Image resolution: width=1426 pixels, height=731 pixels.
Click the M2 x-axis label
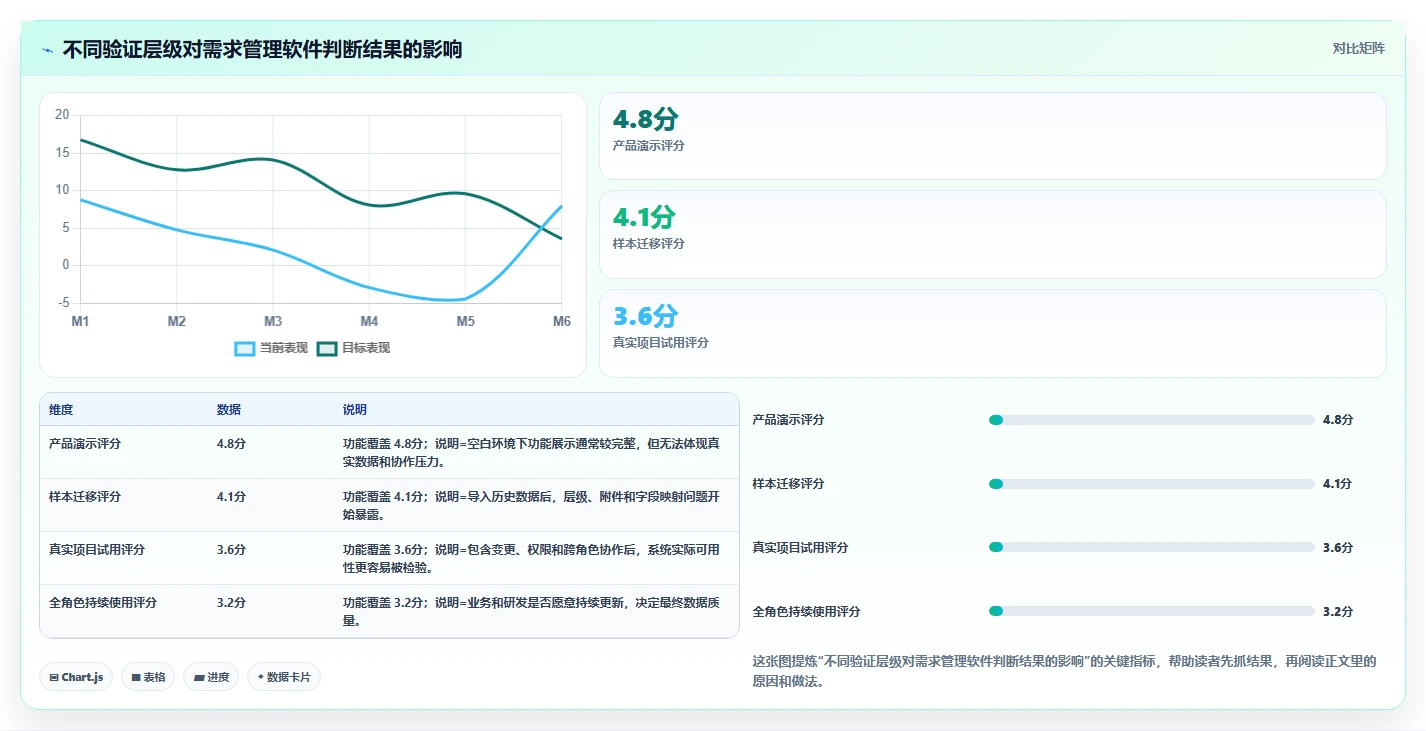(x=177, y=321)
